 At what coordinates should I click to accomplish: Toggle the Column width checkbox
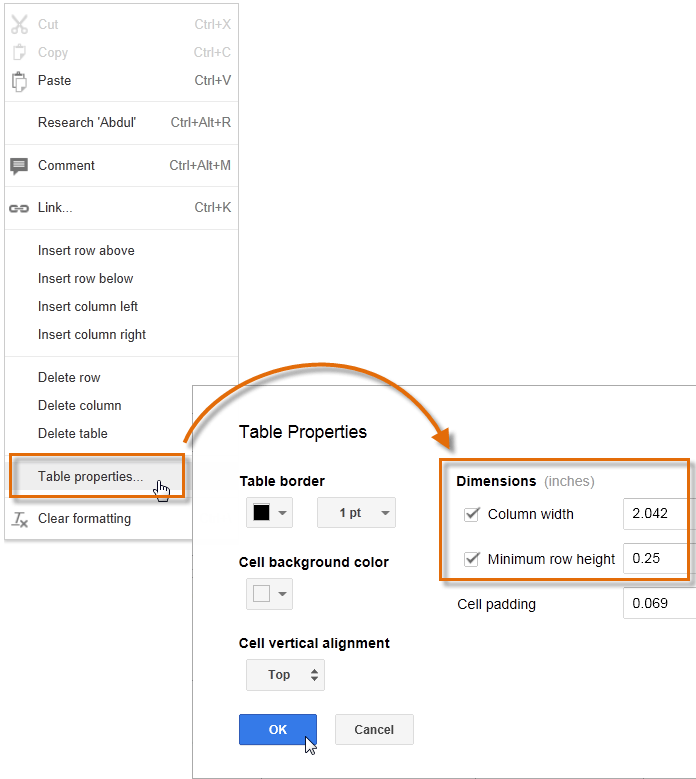471,514
